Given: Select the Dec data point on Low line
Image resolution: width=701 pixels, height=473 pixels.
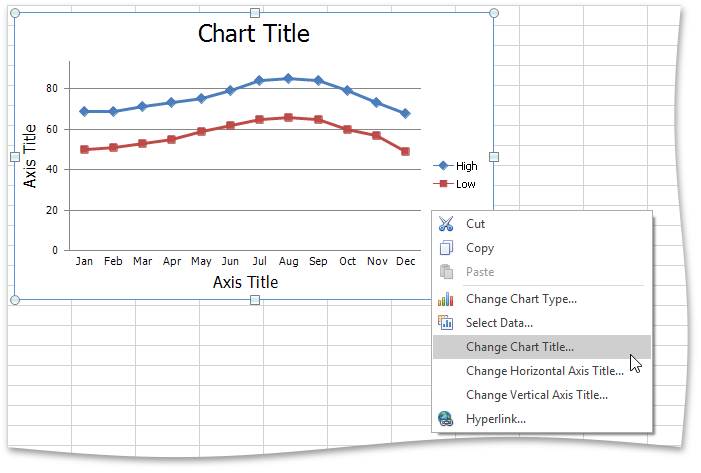Looking at the screenshot, I should 405,151.
